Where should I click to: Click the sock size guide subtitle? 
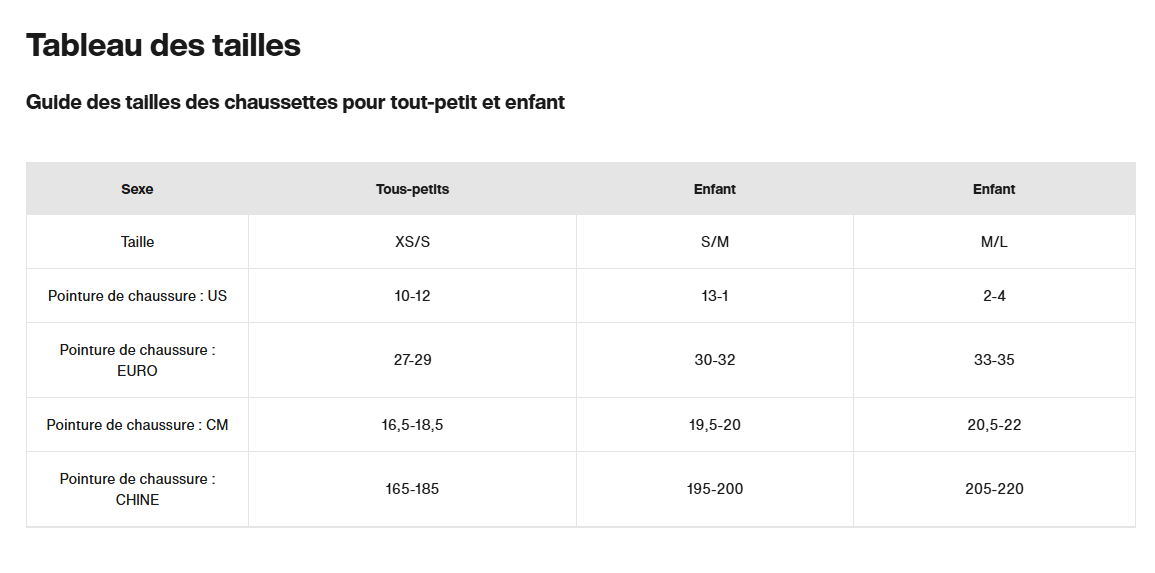[x=295, y=102]
